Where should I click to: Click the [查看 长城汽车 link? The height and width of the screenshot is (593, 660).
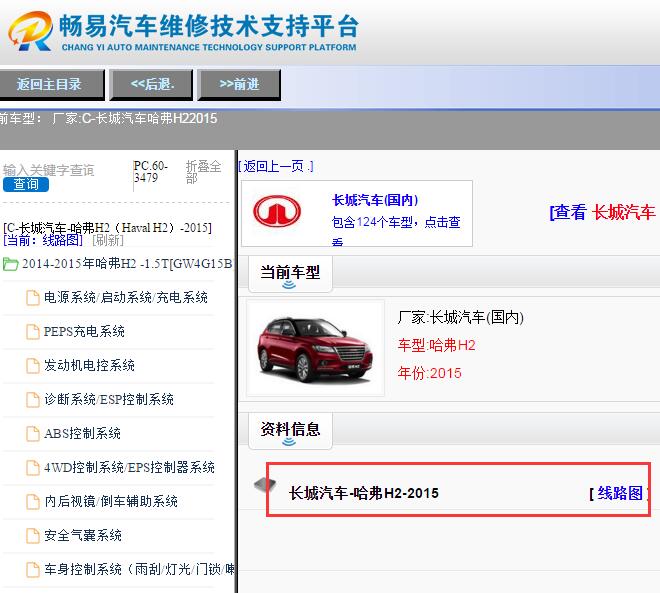pyautogui.click(x=602, y=212)
